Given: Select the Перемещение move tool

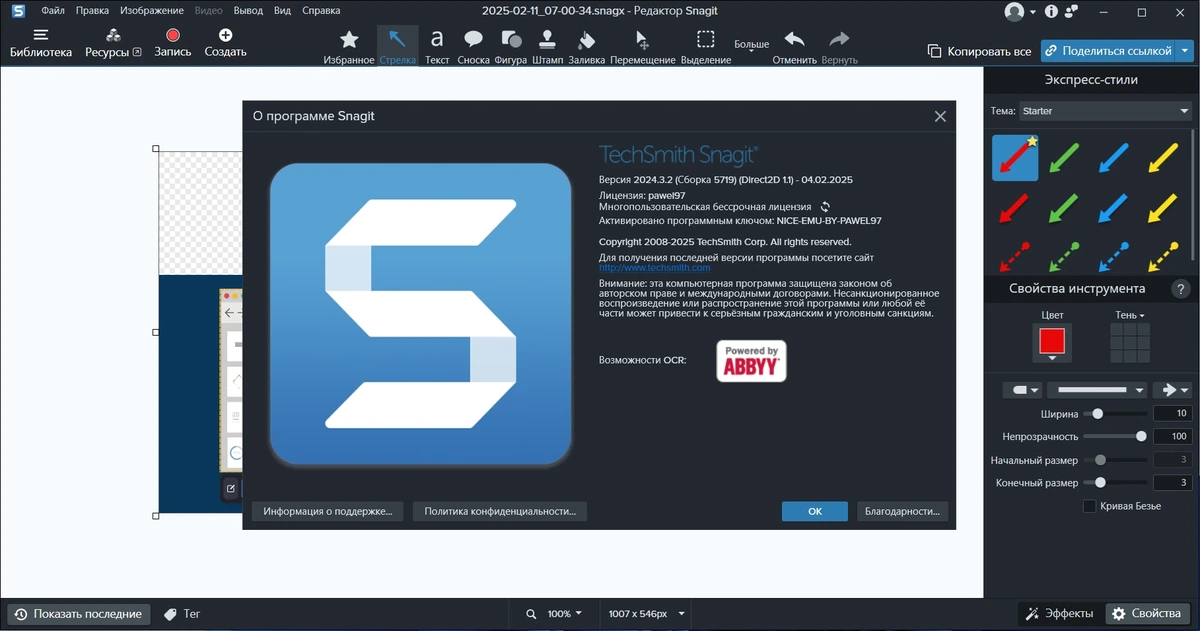Looking at the screenshot, I should (x=643, y=46).
